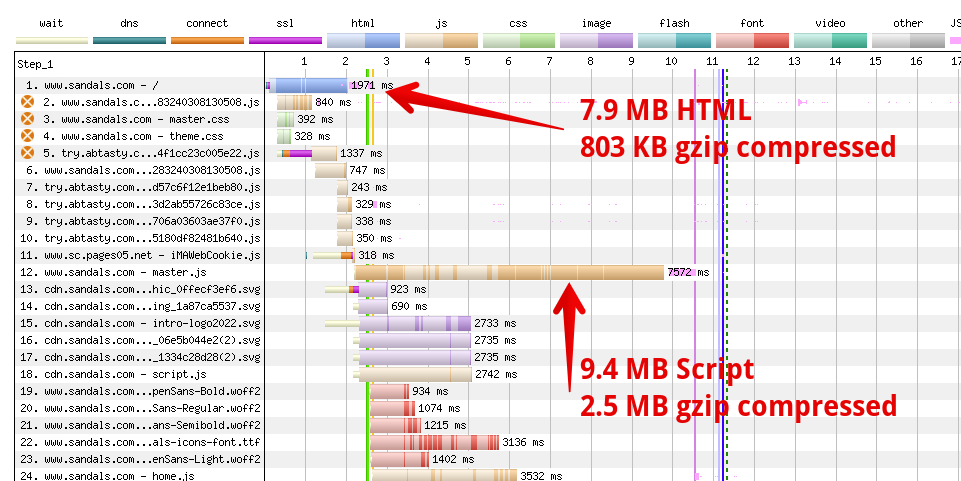Screen dimensions: 961x481
Task: Select the dns legend color bar
Action: tap(129, 40)
